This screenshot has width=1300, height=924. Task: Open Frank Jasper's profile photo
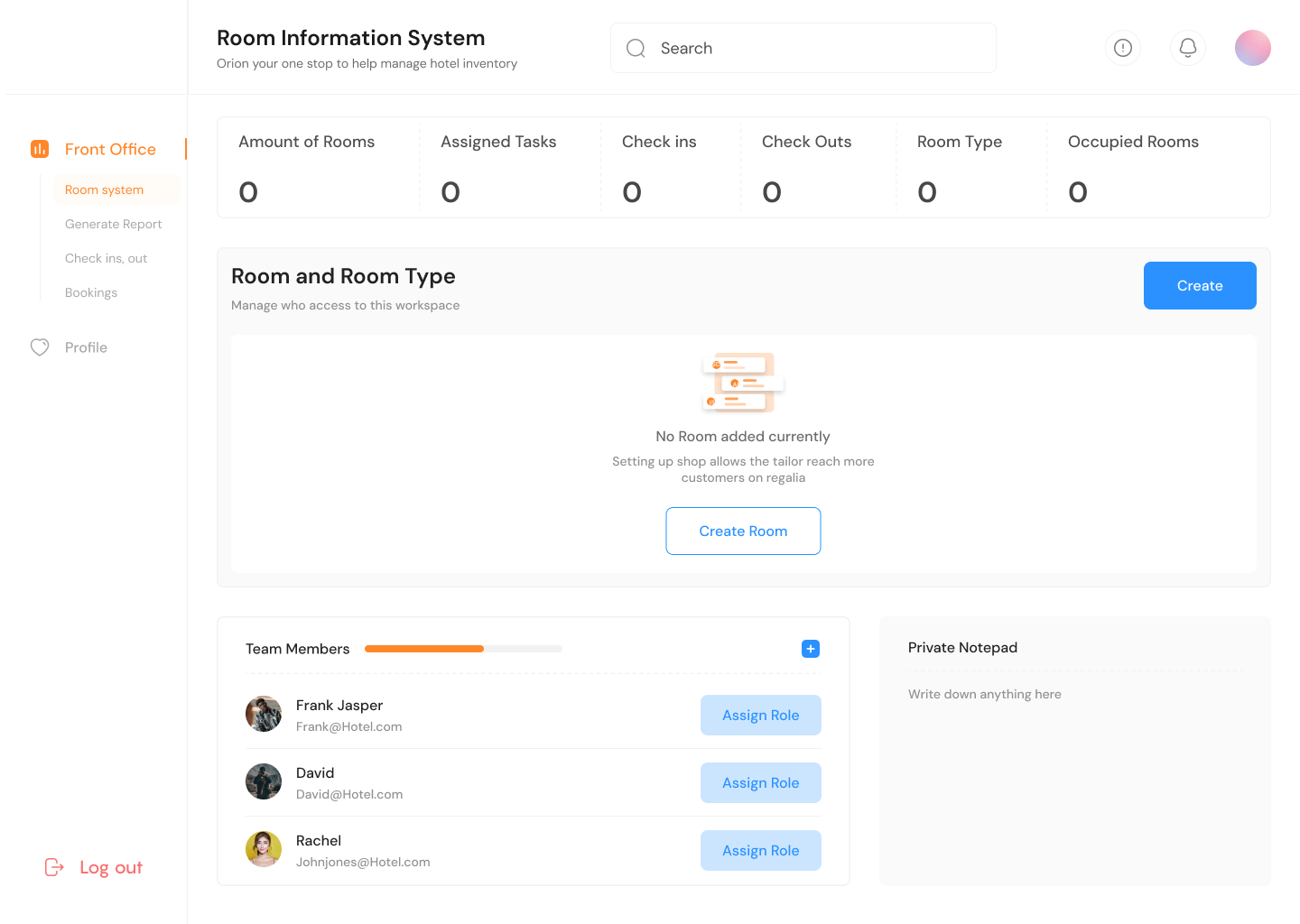tap(264, 714)
